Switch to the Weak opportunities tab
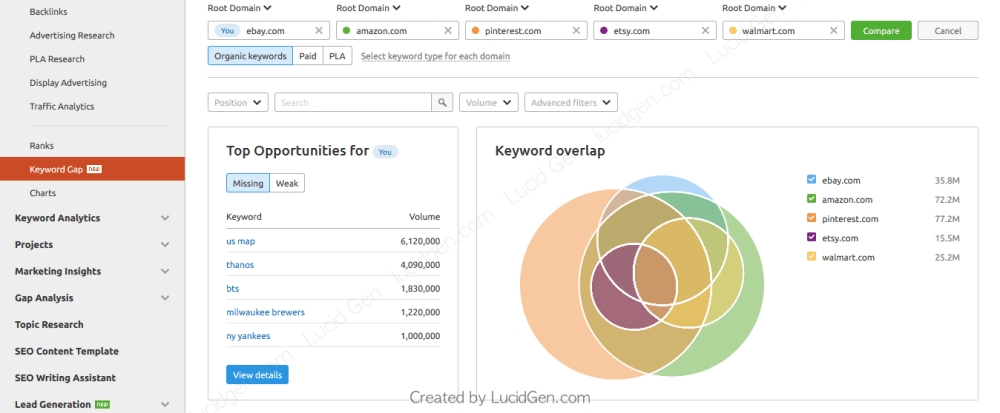Viewport: 1000px width, 413px height. coord(287,183)
